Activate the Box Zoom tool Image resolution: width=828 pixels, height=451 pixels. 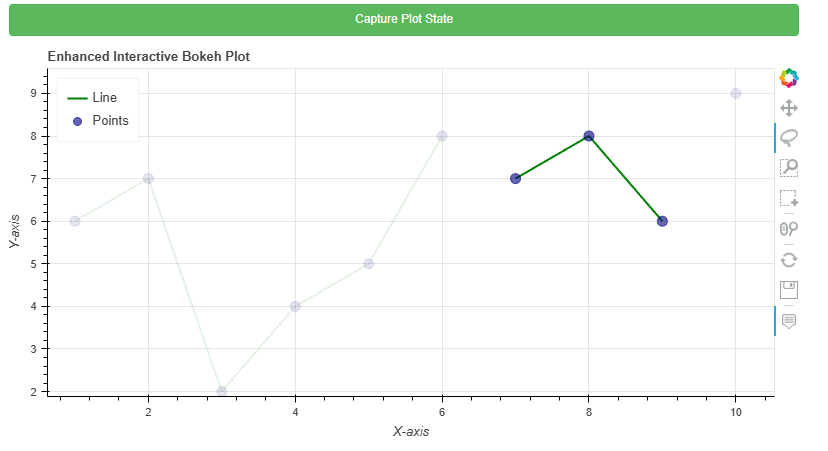pos(788,168)
